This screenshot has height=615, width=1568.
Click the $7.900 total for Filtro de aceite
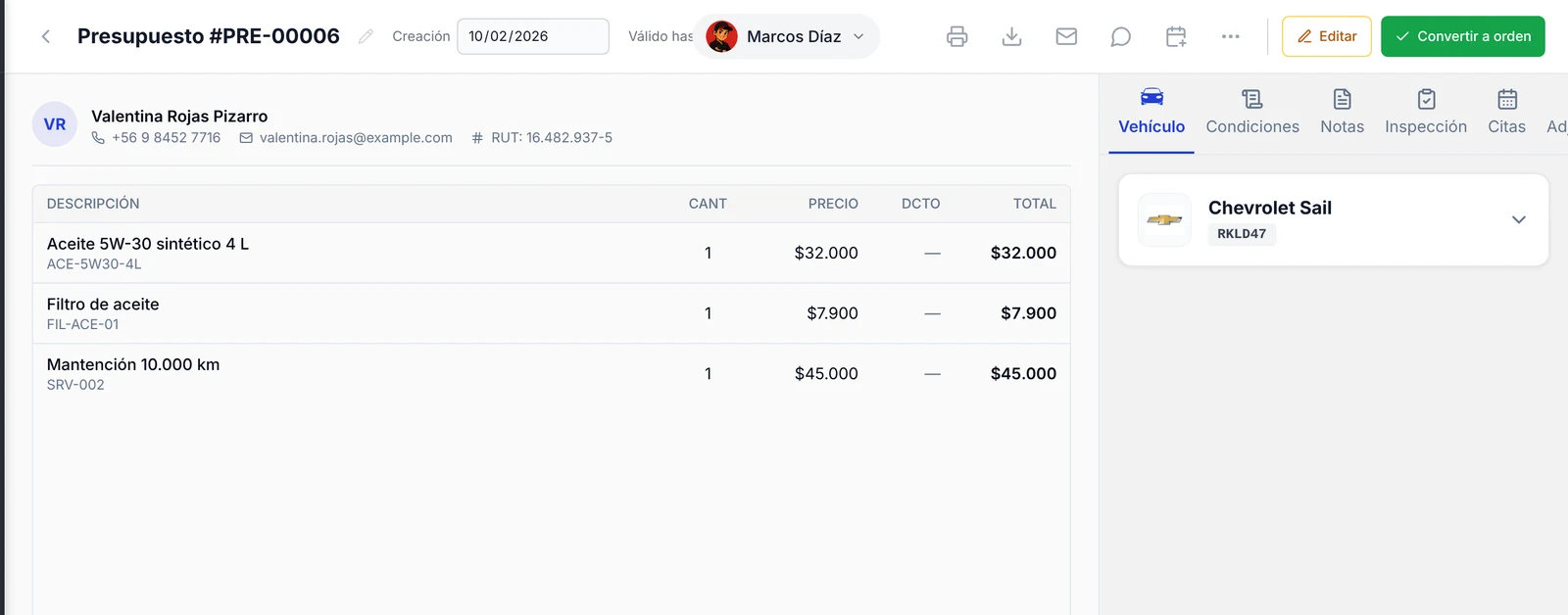click(x=1028, y=313)
